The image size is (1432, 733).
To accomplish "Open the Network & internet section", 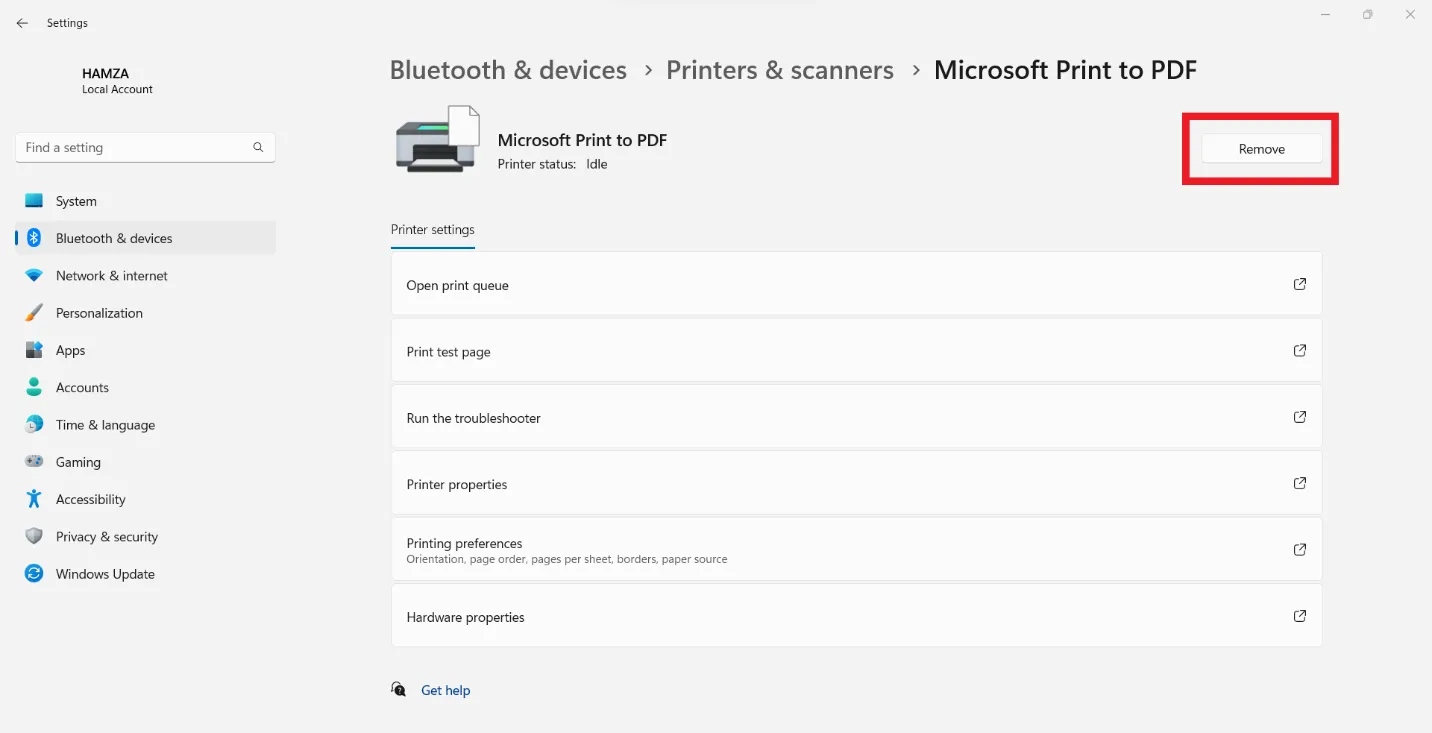I will click(x=112, y=275).
